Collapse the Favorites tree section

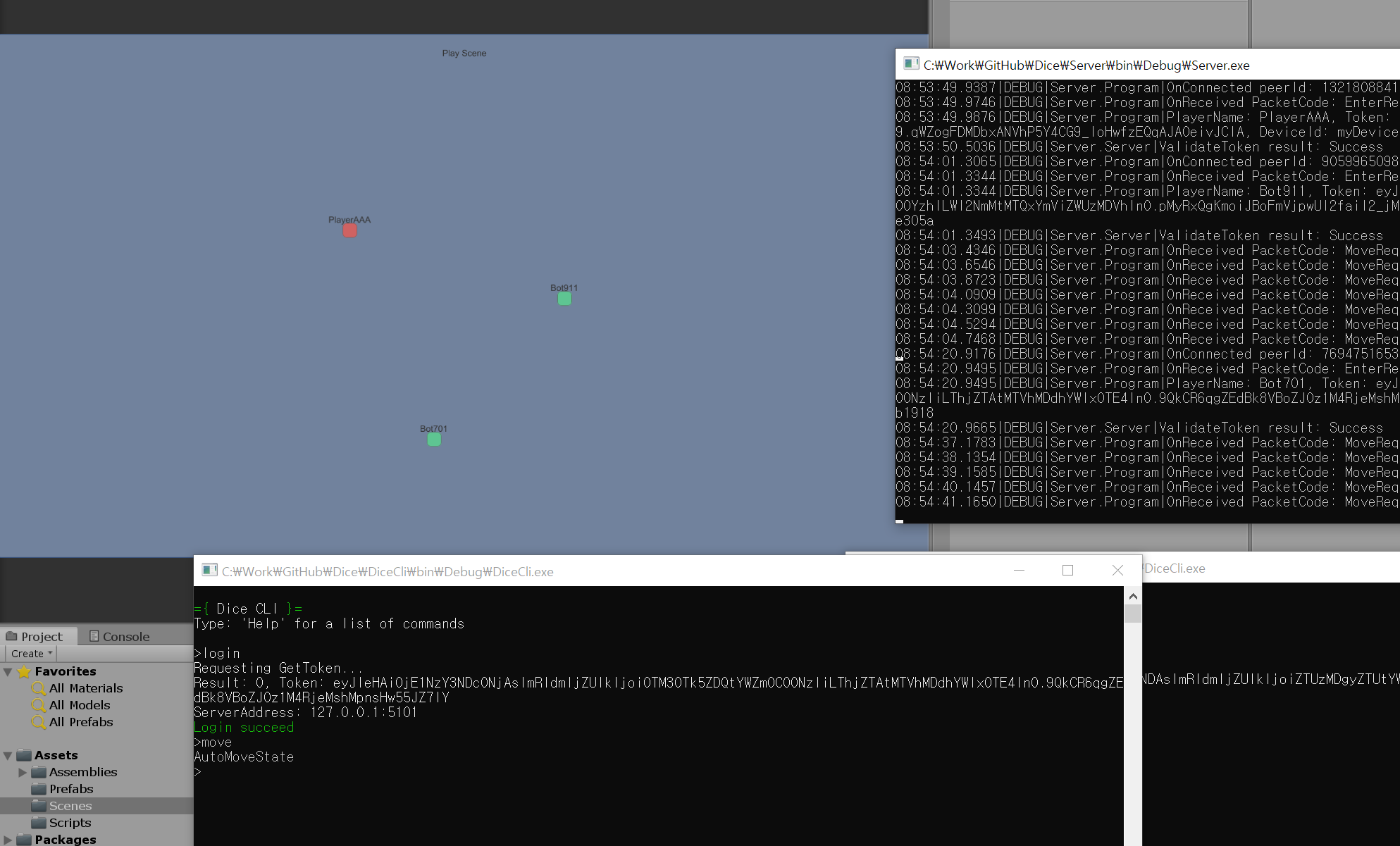coord(8,672)
